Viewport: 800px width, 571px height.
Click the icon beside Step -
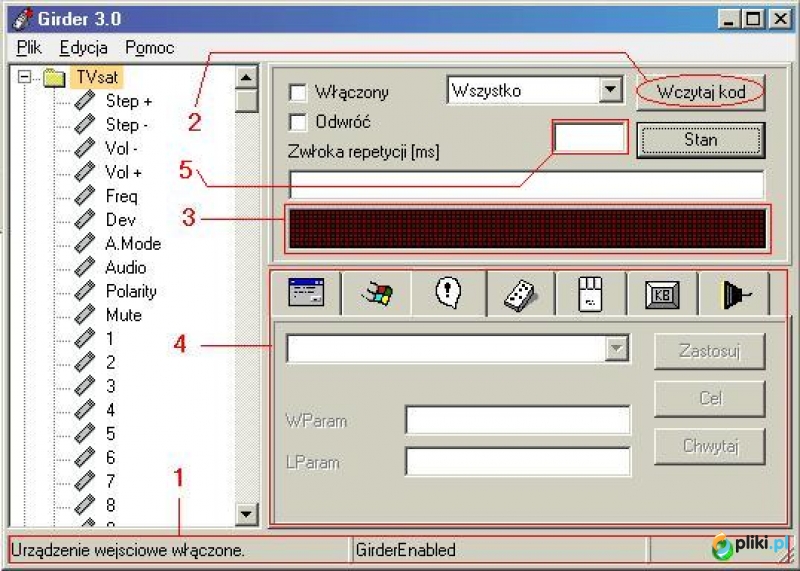(x=85, y=124)
